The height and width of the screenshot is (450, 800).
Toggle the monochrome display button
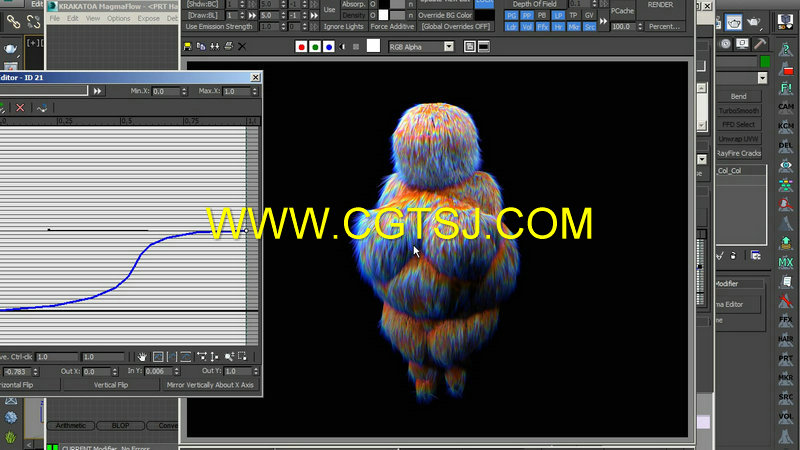pyautogui.click(x=356, y=47)
